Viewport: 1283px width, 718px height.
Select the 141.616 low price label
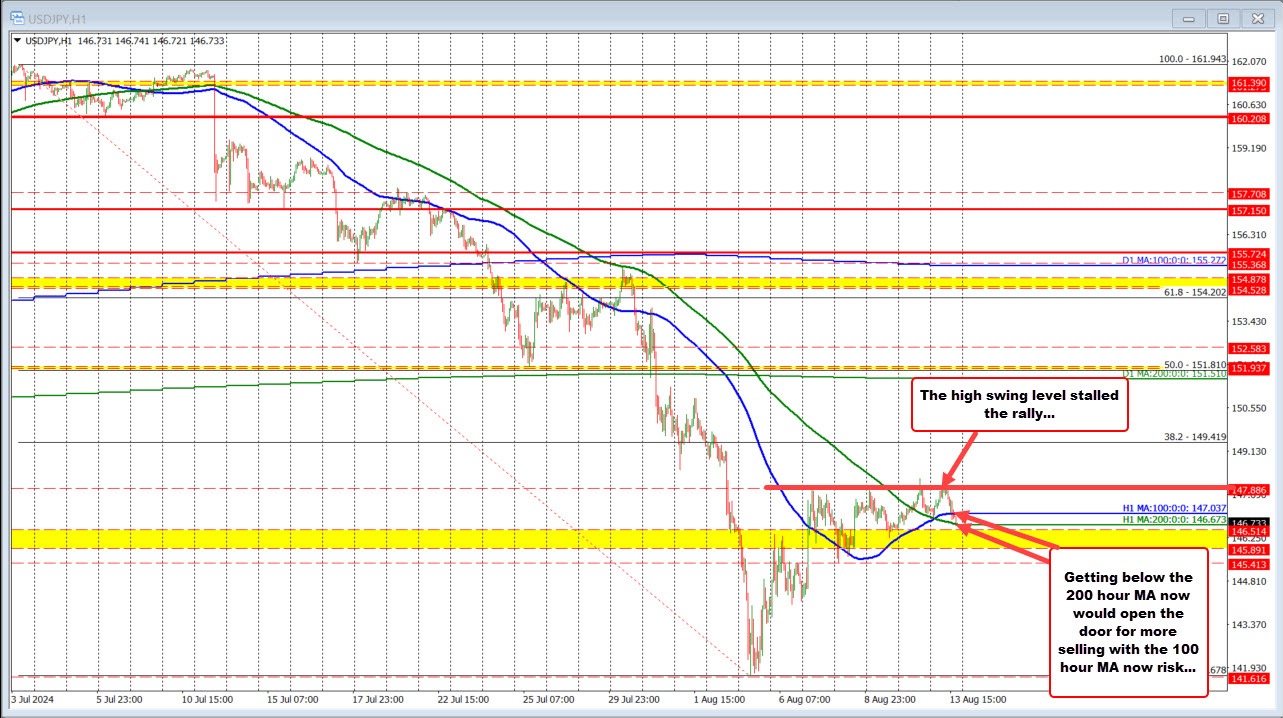coord(1248,678)
